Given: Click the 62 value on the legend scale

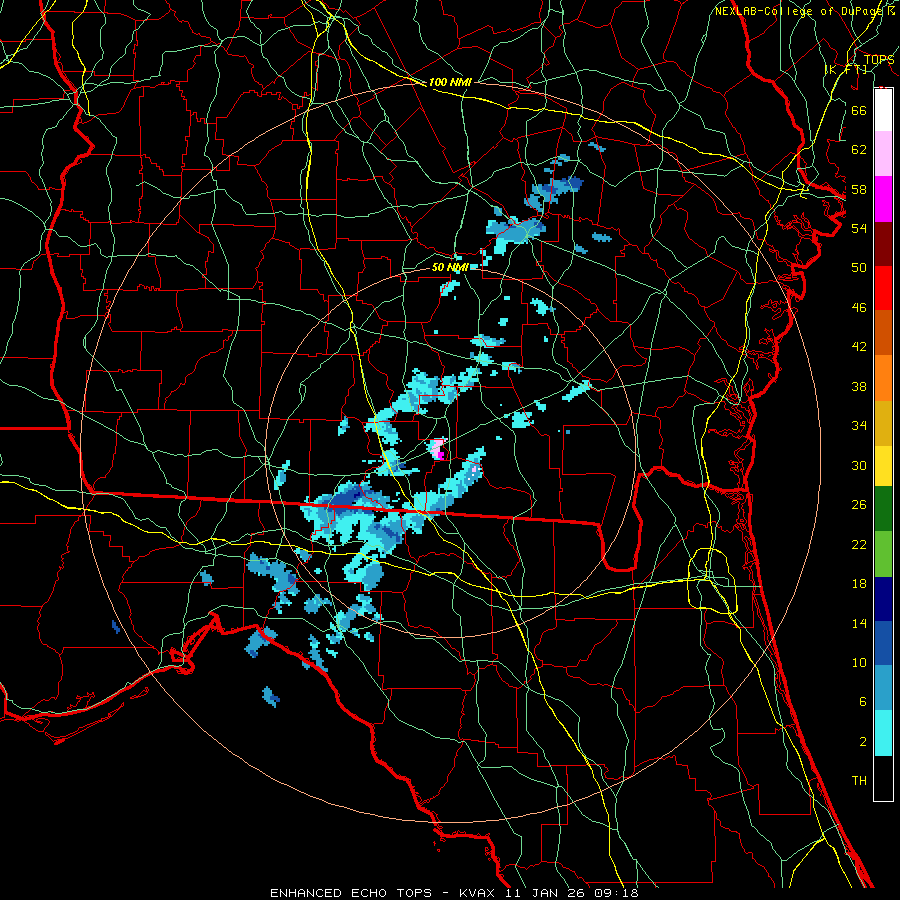Looking at the screenshot, I should [859, 149].
